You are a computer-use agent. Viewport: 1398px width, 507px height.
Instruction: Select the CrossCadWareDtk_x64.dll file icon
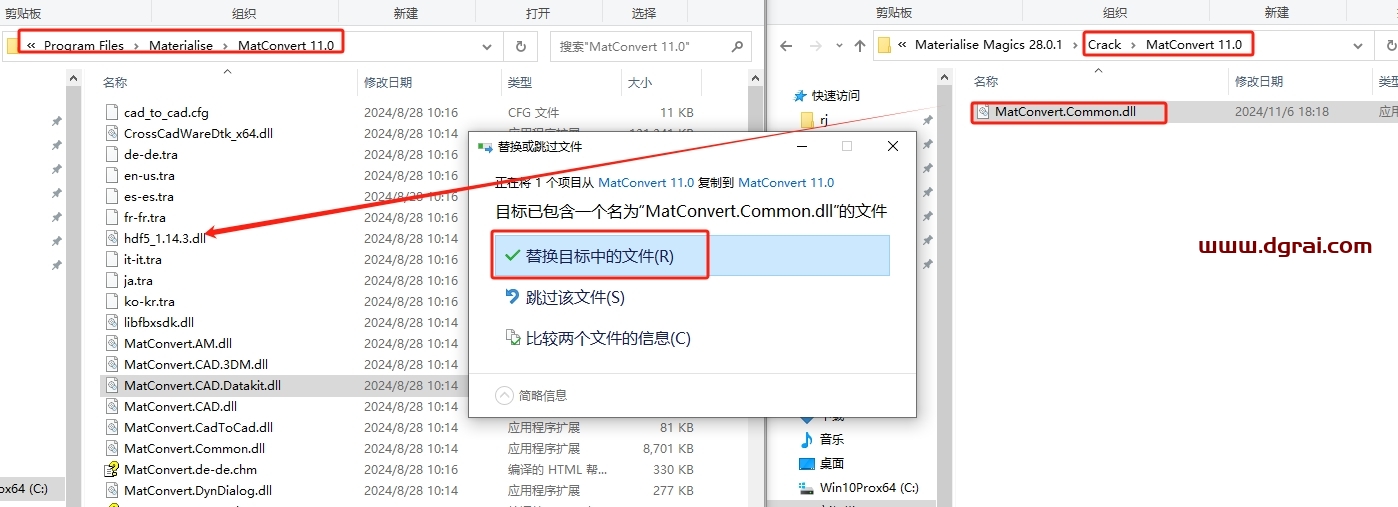click(112, 133)
